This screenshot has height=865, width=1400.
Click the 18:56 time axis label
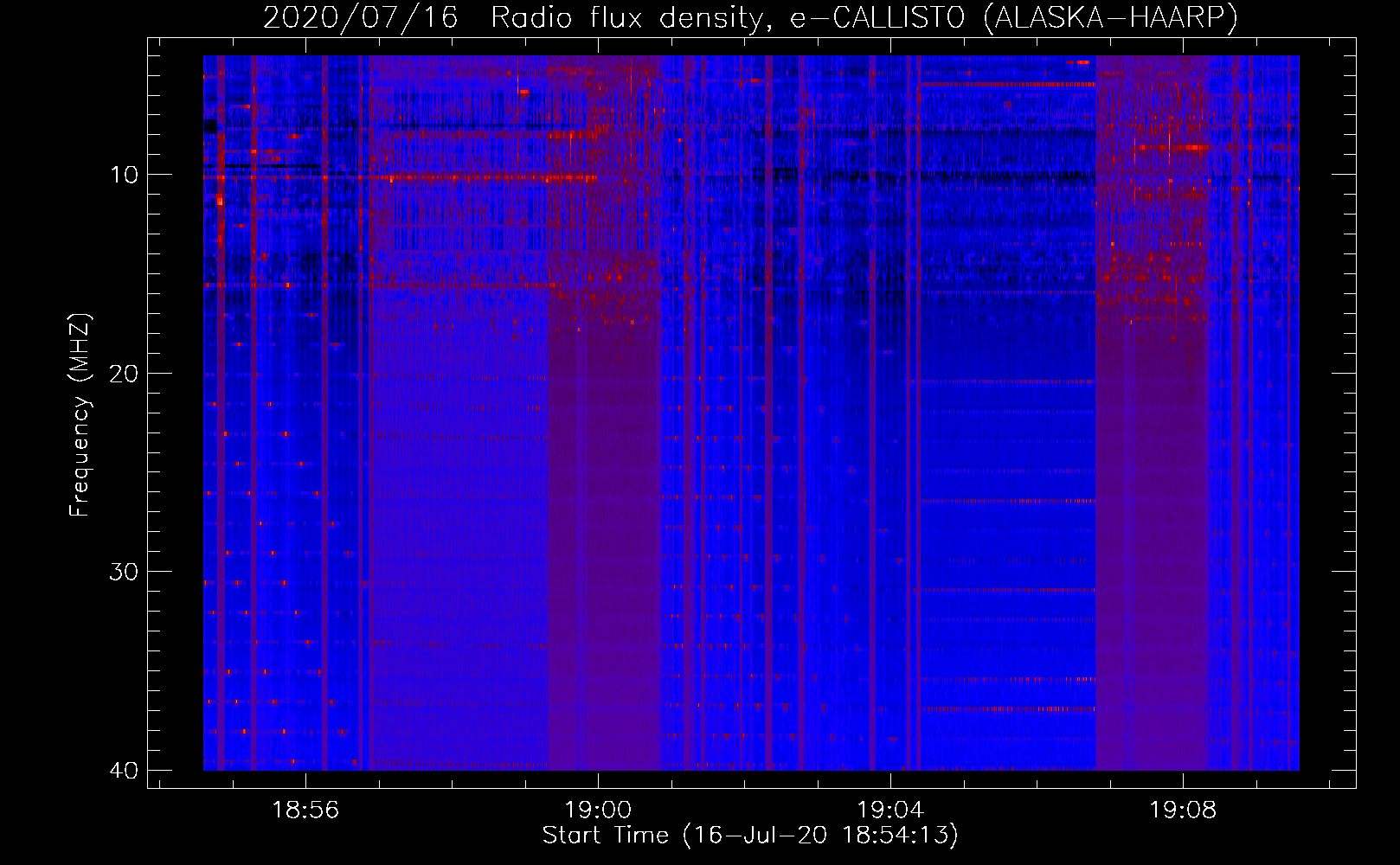(x=305, y=811)
